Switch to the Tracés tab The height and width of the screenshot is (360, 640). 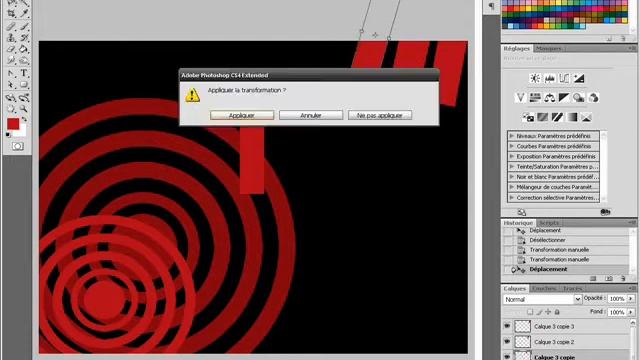pyautogui.click(x=573, y=288)
